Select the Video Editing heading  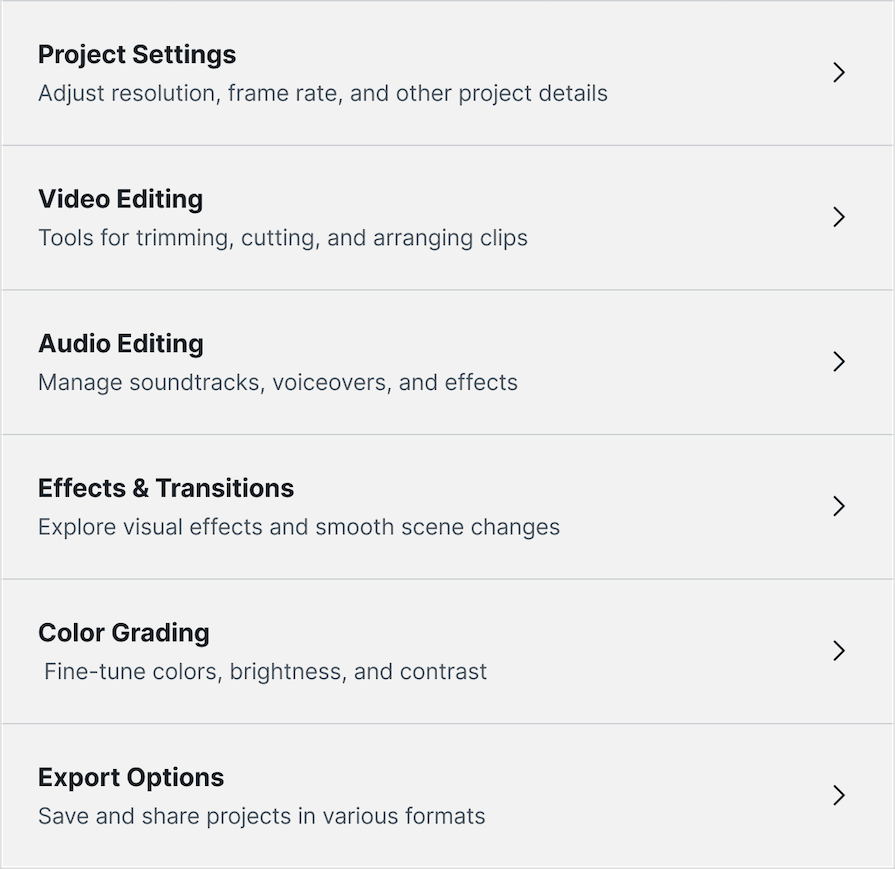click(x=120, y=199)
